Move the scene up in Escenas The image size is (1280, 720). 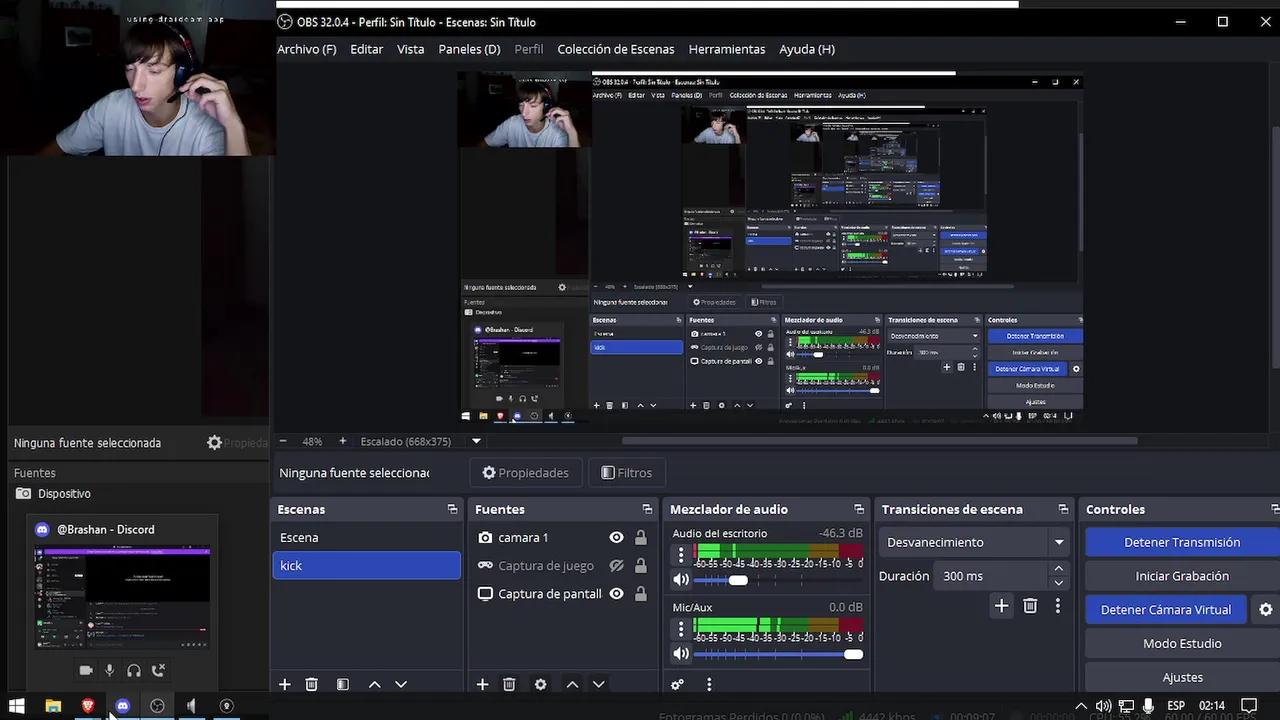coord(374,684)
